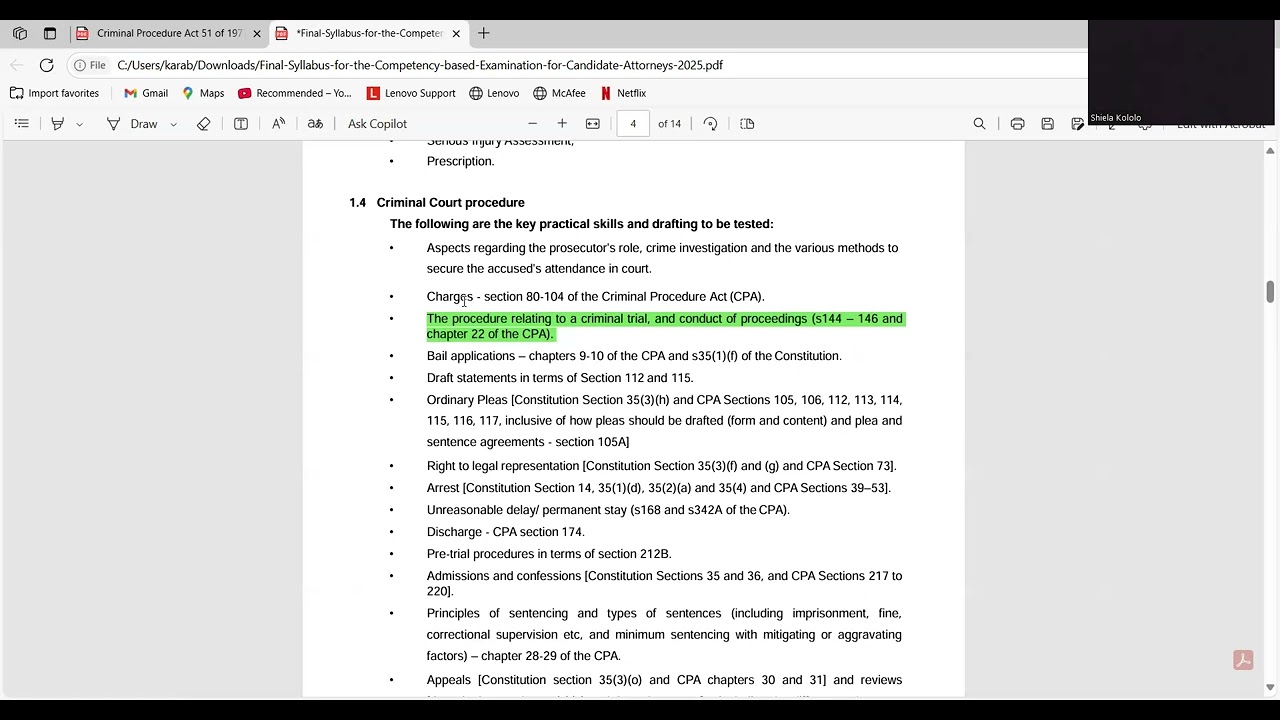Expand Draw tool options dropdown
Viewport: 1280px width, 720px height.
pyautogui.click(x=173, y=124)
